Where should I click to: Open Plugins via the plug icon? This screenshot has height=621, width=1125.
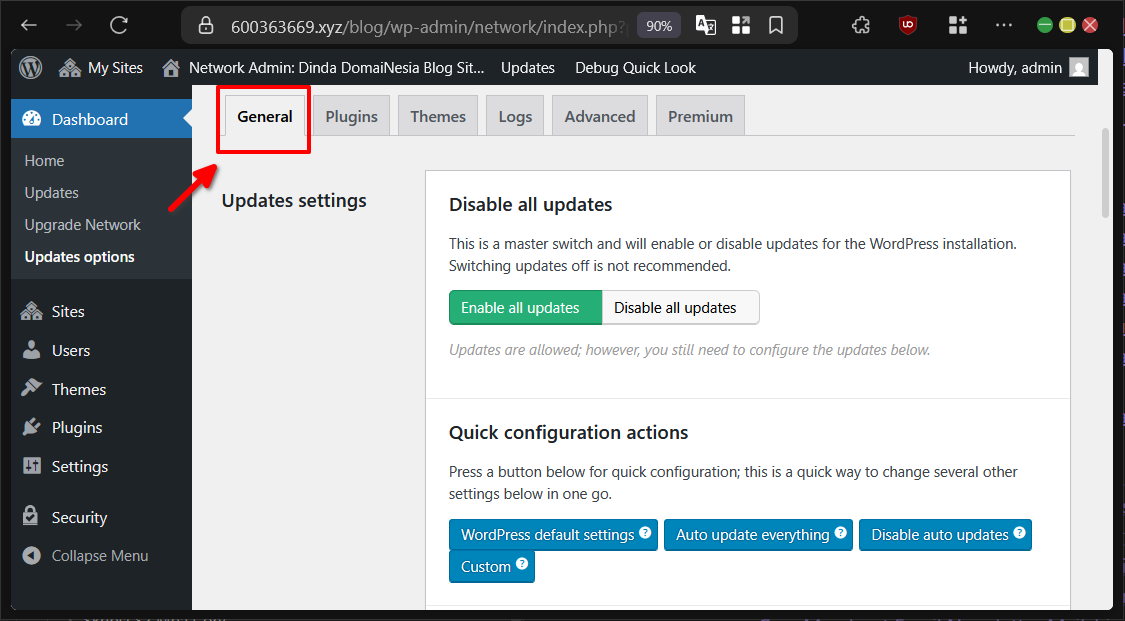pos(31,427)
